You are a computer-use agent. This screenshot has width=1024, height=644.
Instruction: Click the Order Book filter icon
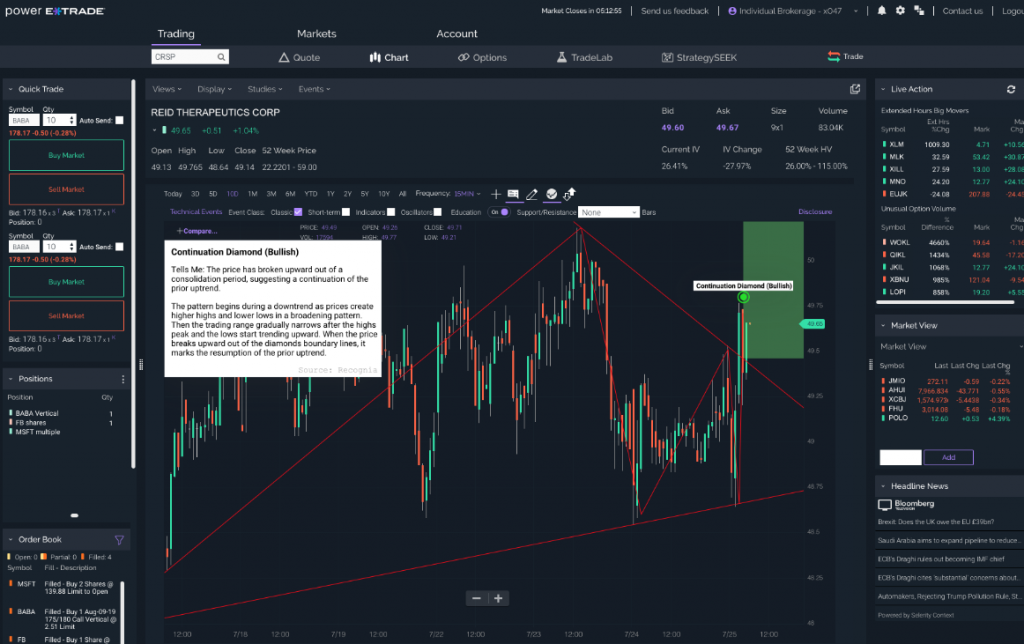click(120, 540)
